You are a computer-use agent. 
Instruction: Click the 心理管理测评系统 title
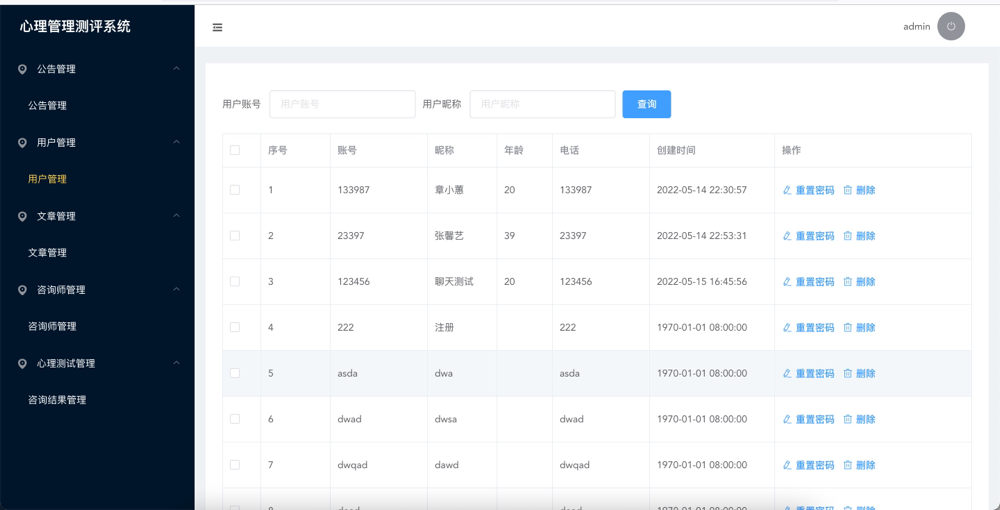point(75,27)
